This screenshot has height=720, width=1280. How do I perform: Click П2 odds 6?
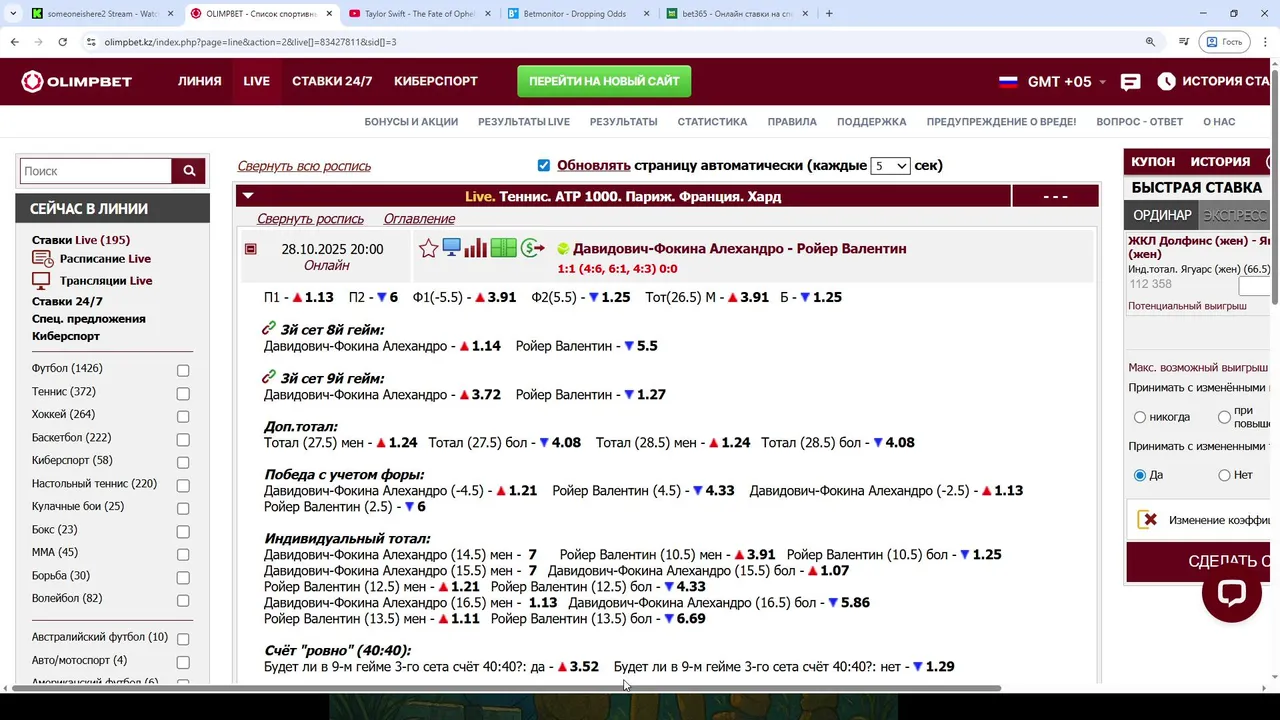(394, 297)
